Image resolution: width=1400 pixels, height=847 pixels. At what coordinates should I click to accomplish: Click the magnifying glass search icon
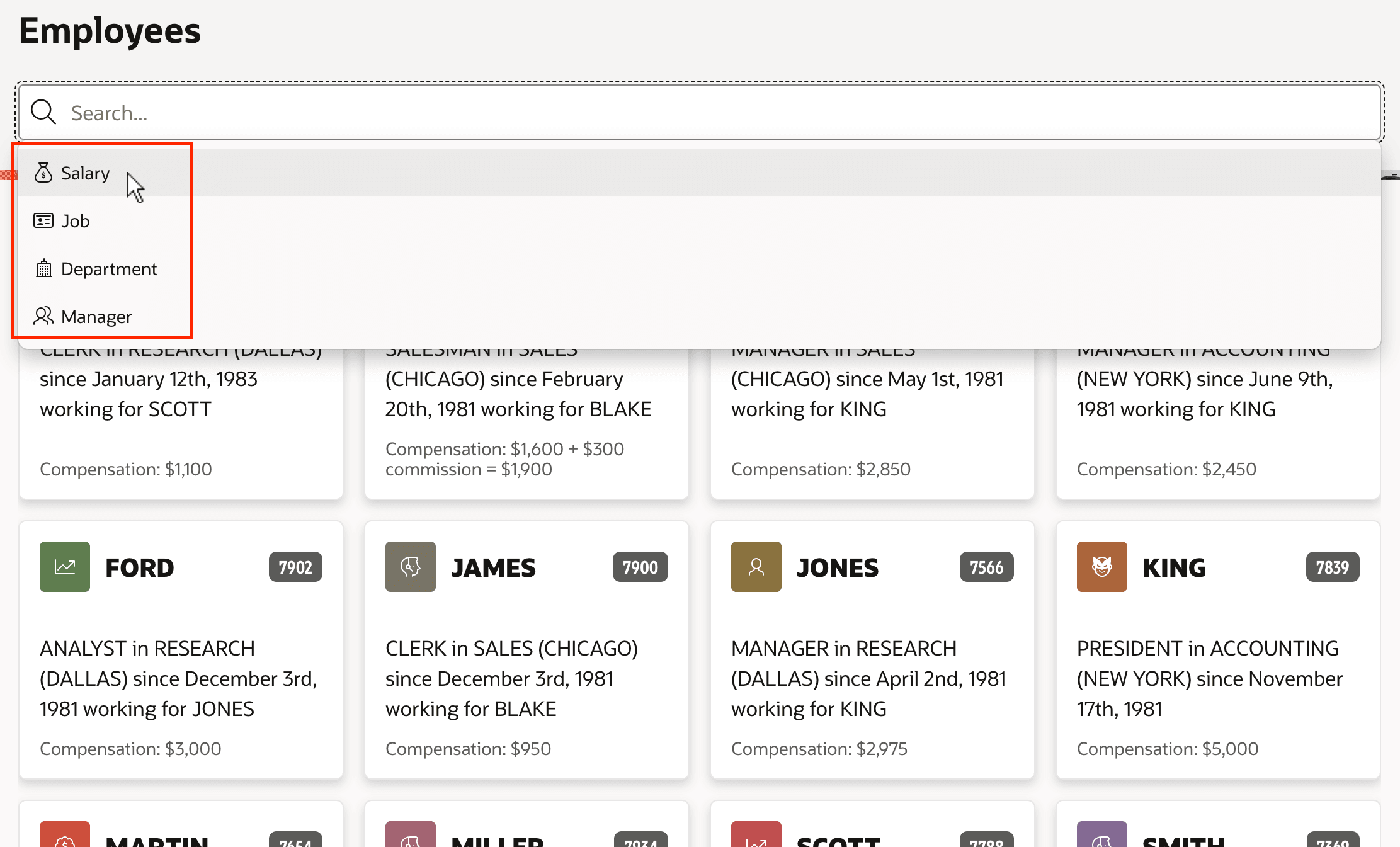point(43,113)
